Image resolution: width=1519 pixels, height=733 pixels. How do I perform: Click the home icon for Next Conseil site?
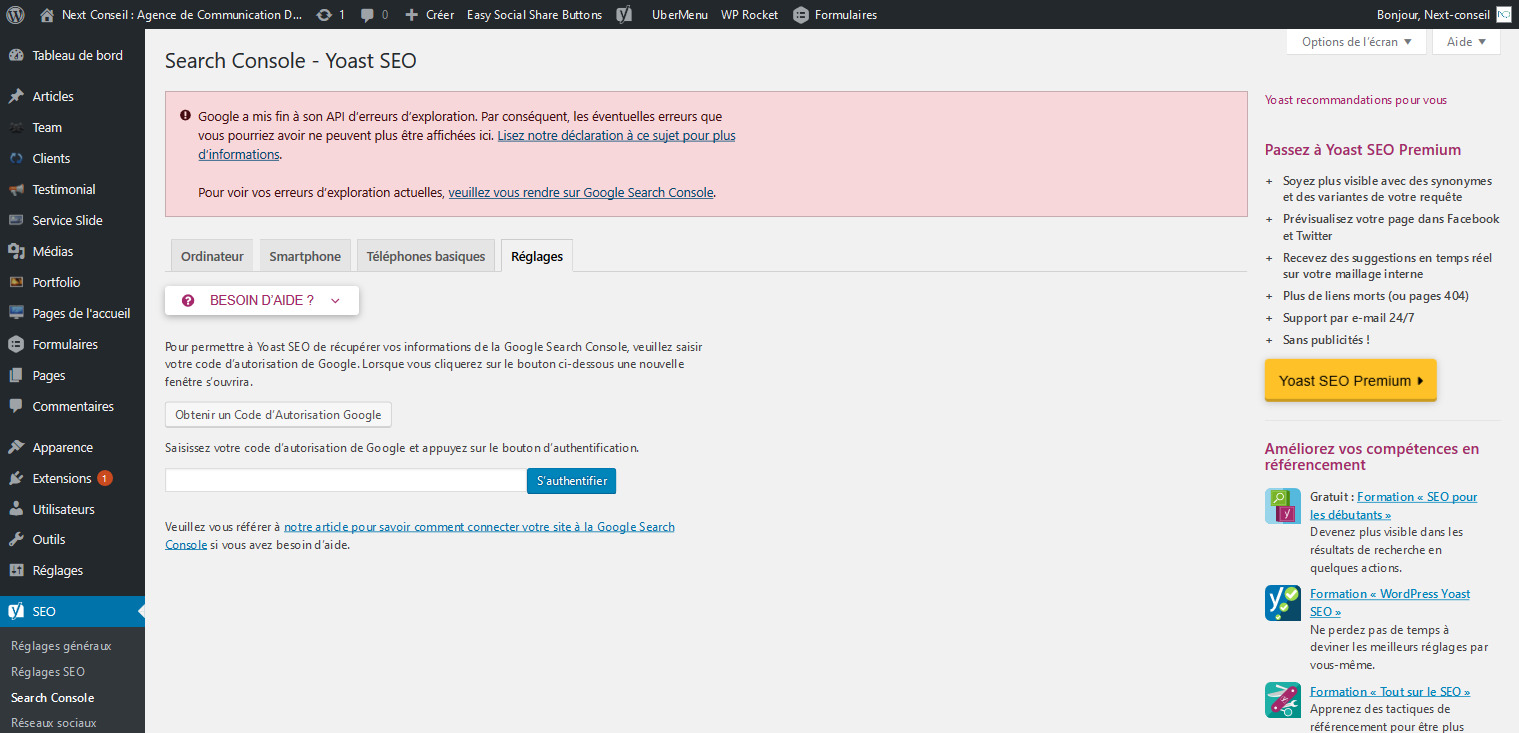tap(47, 15)
